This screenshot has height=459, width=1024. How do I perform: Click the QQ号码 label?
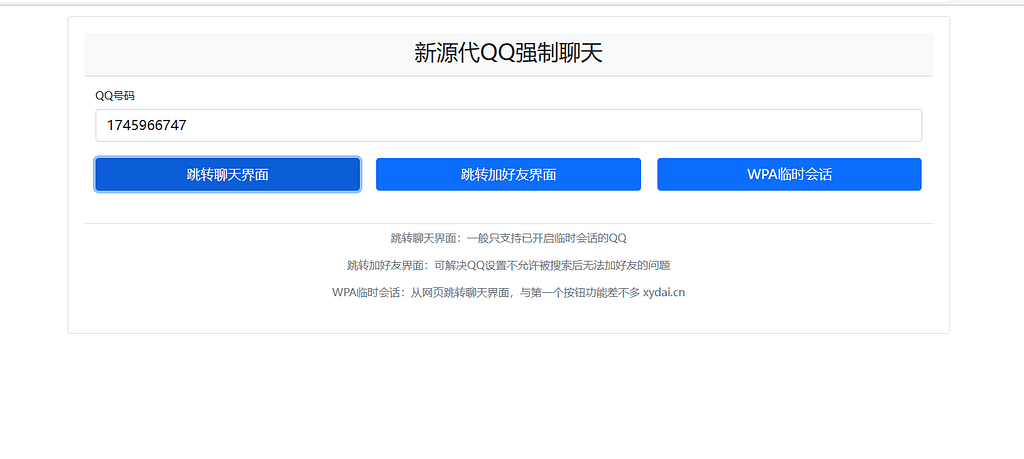coord(115,95)
